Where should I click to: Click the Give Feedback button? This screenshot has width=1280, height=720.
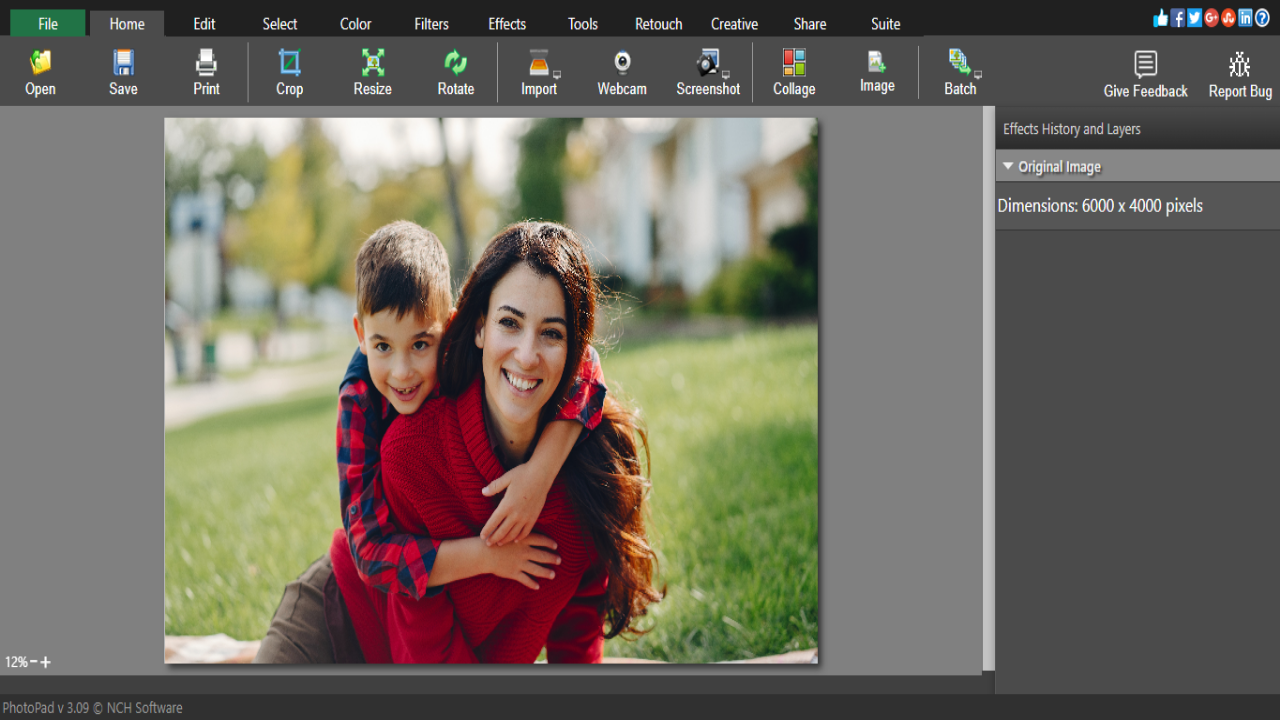(x=1144, y=75)
